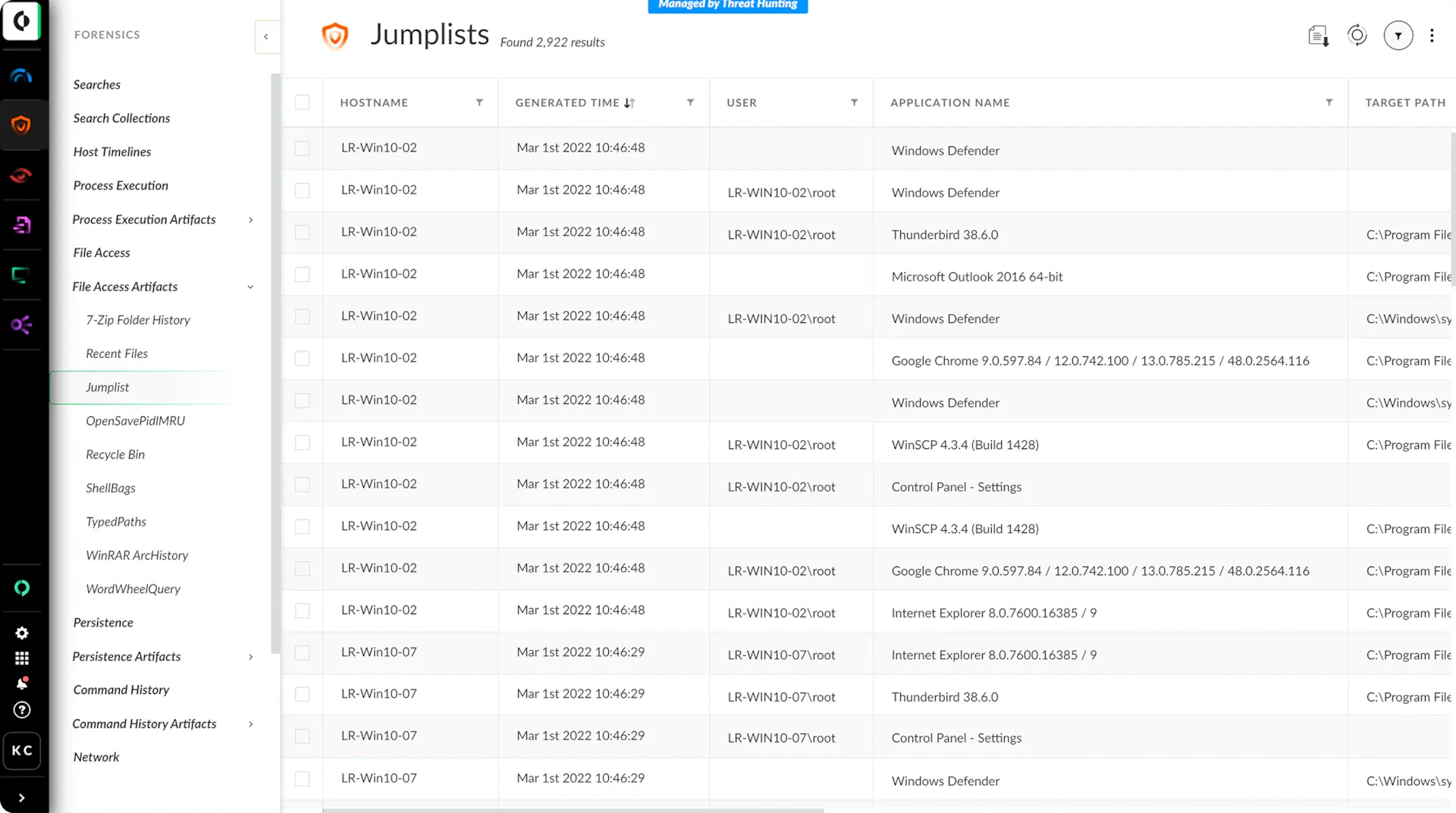Open the apps grid icon
The height and width of the screenshot is (813, 1456).
point(22,658)
